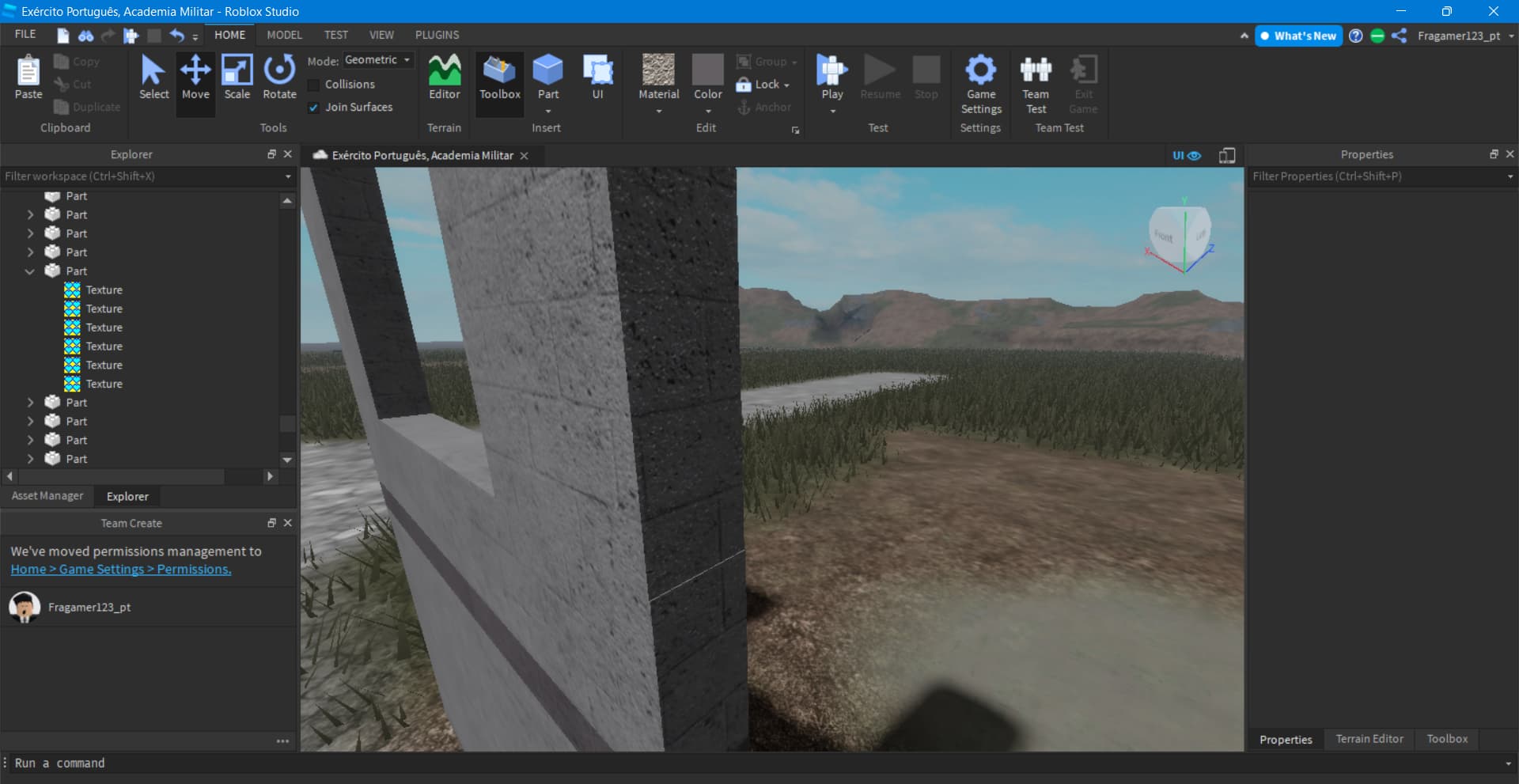
Task: Anchor the selected part
Action: (x=764, y=107)
